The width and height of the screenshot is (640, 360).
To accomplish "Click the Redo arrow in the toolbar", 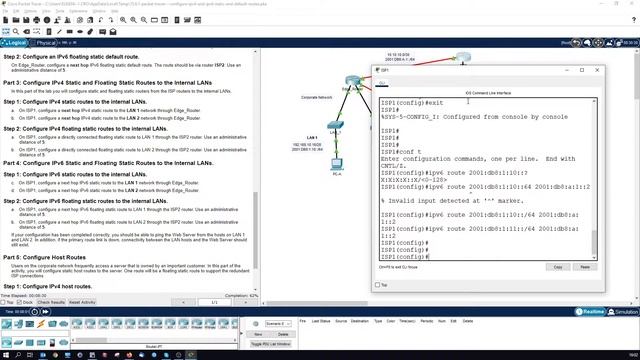I will (x=111, y=20).
